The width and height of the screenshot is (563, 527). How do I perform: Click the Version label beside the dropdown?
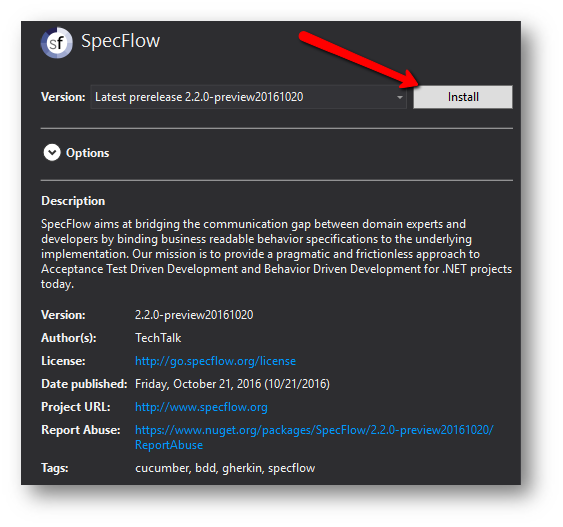63,97
